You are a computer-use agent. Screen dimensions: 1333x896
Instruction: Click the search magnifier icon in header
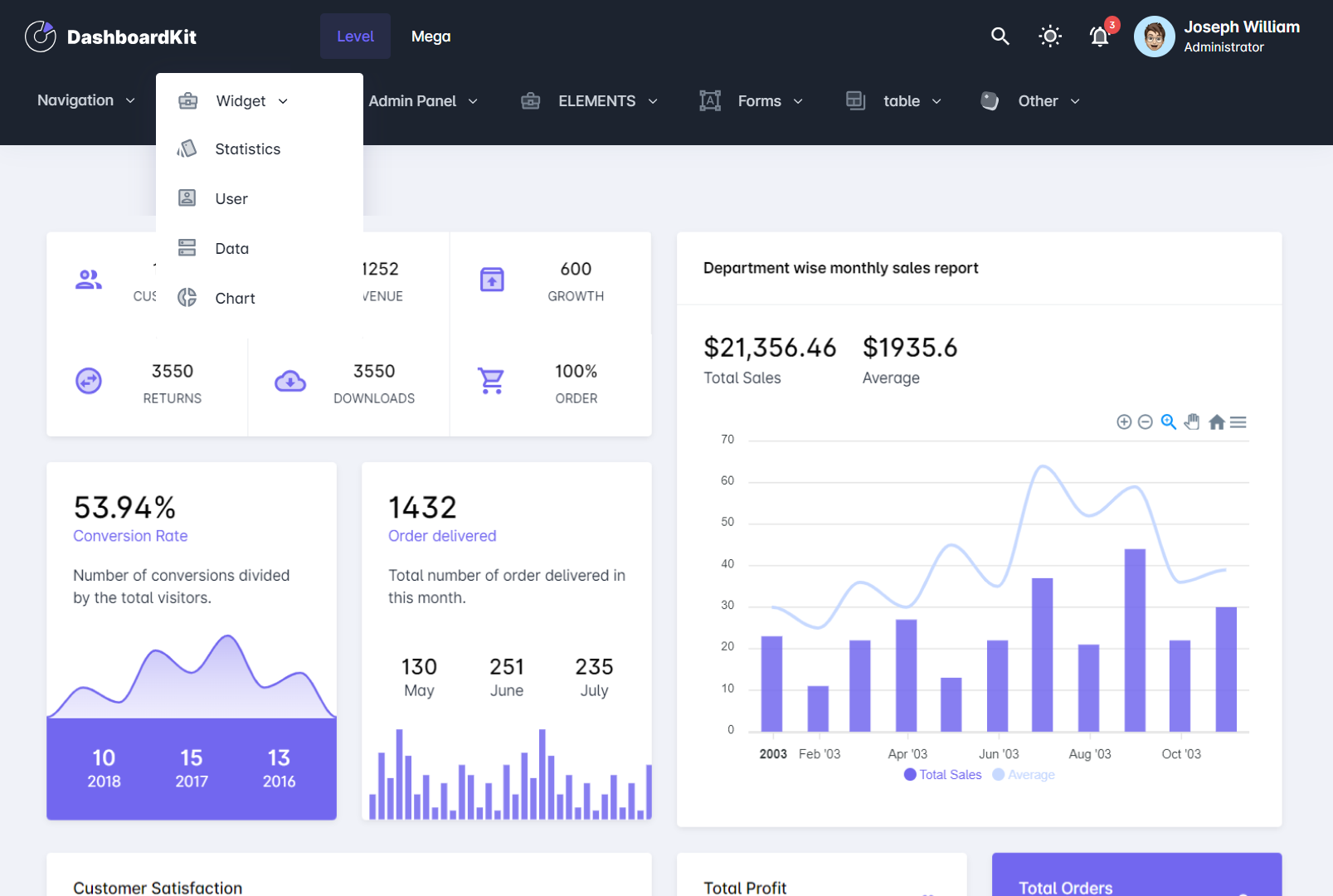pyautogui.click(x=1000, y=37)
